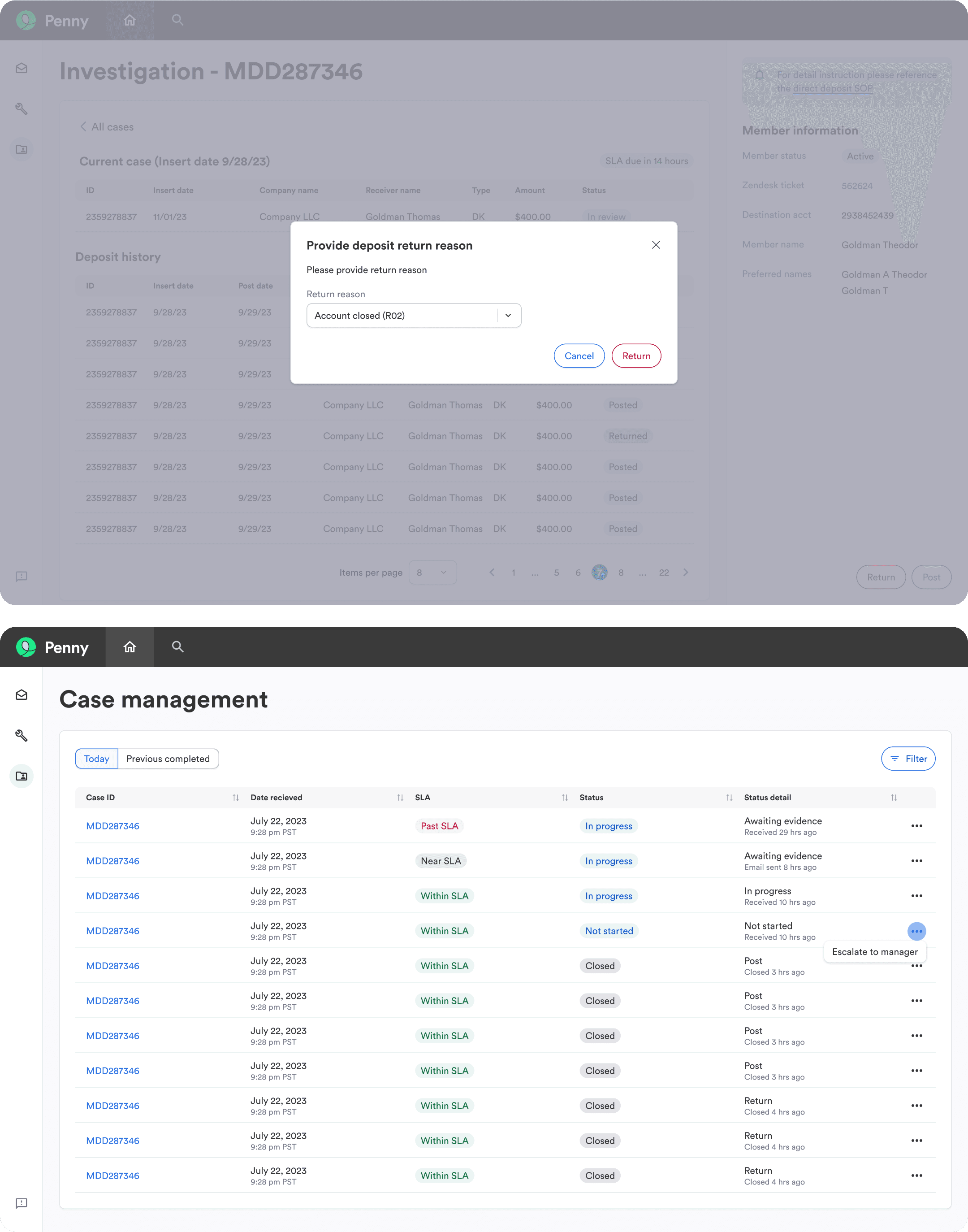Sort by the Status detail column
The height and width of the screenshot is (1232, 968).
pos(894,798)
